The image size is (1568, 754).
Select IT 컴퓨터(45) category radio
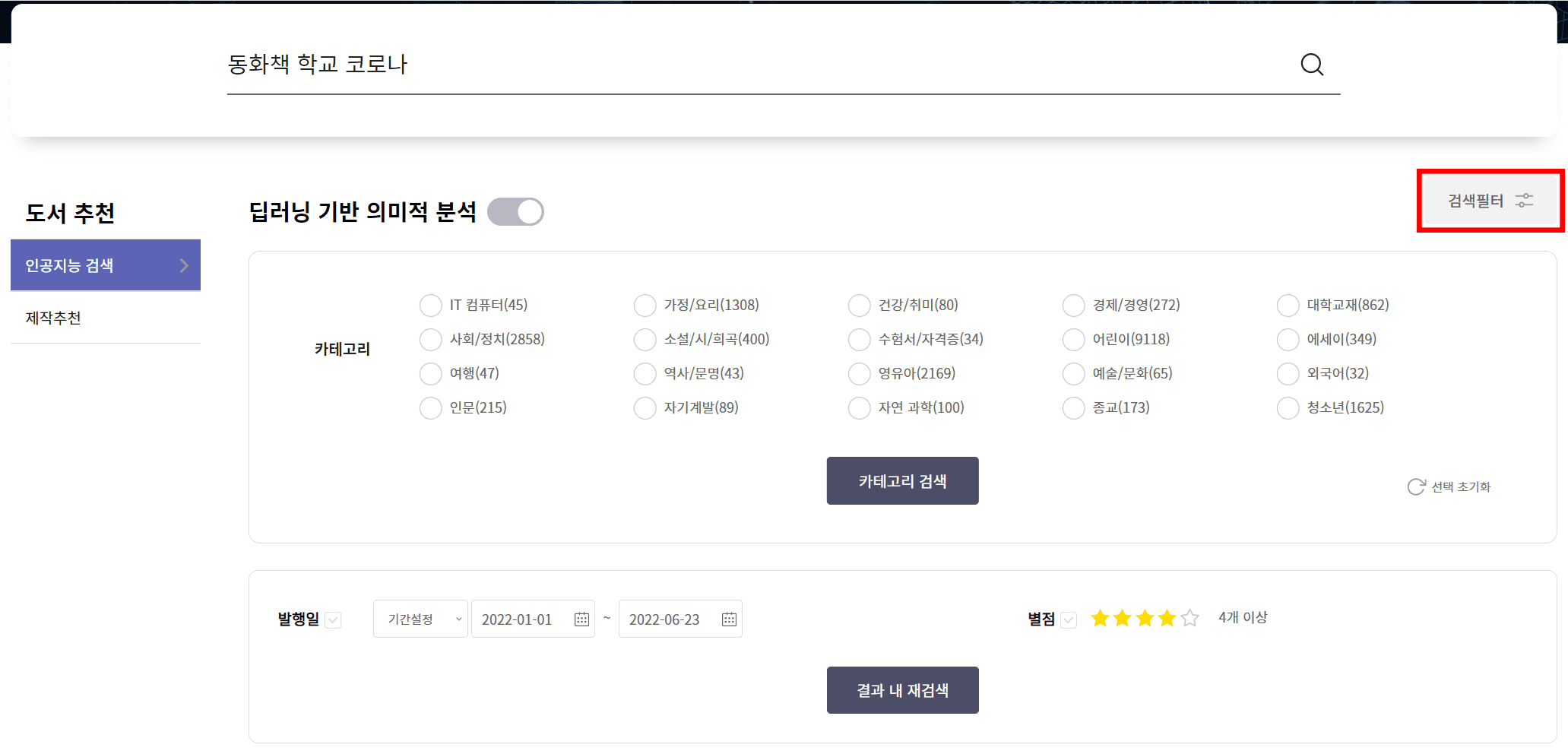tap(431, 306)
